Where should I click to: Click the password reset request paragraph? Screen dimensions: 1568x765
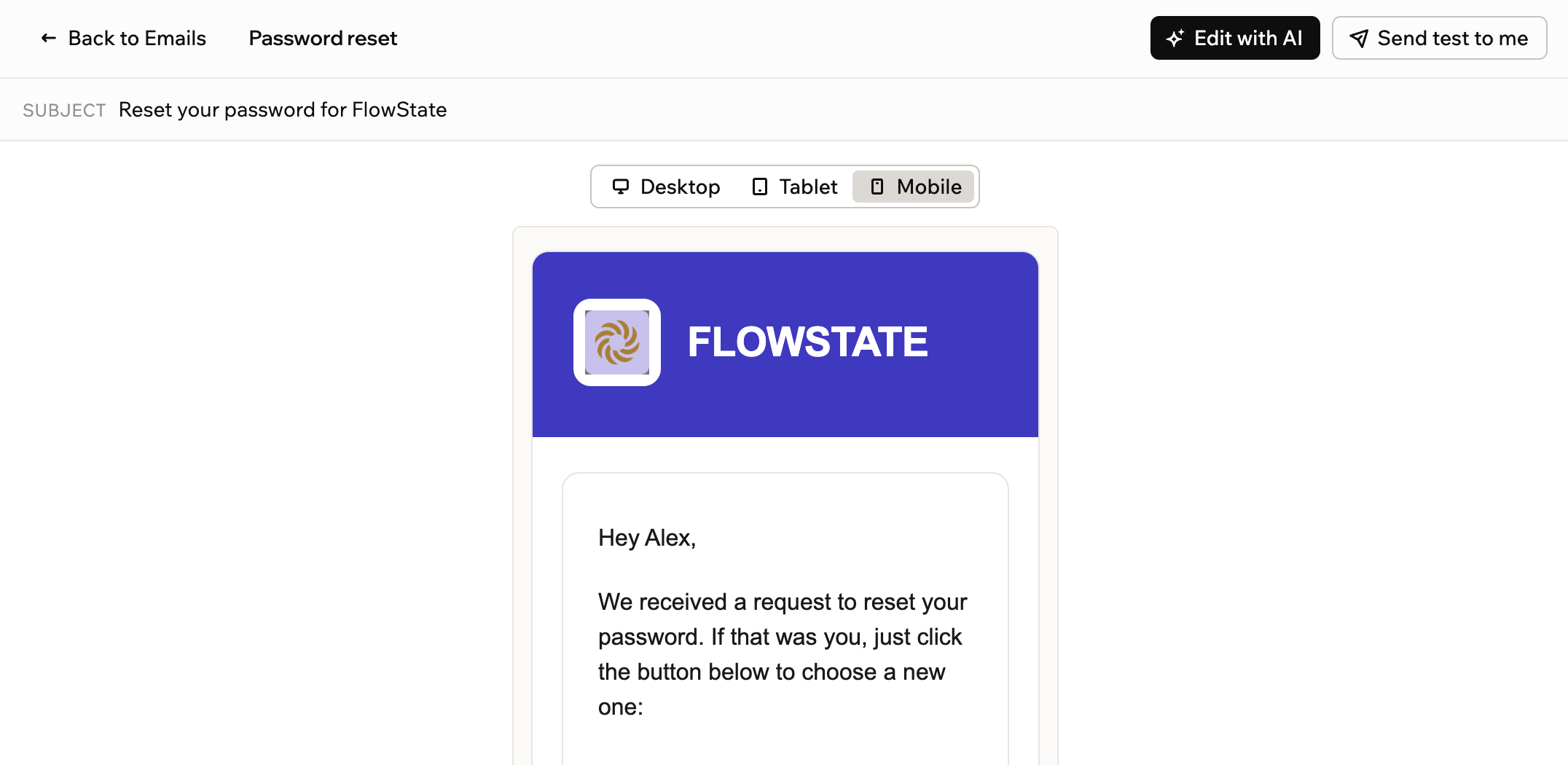pos(783,654)
